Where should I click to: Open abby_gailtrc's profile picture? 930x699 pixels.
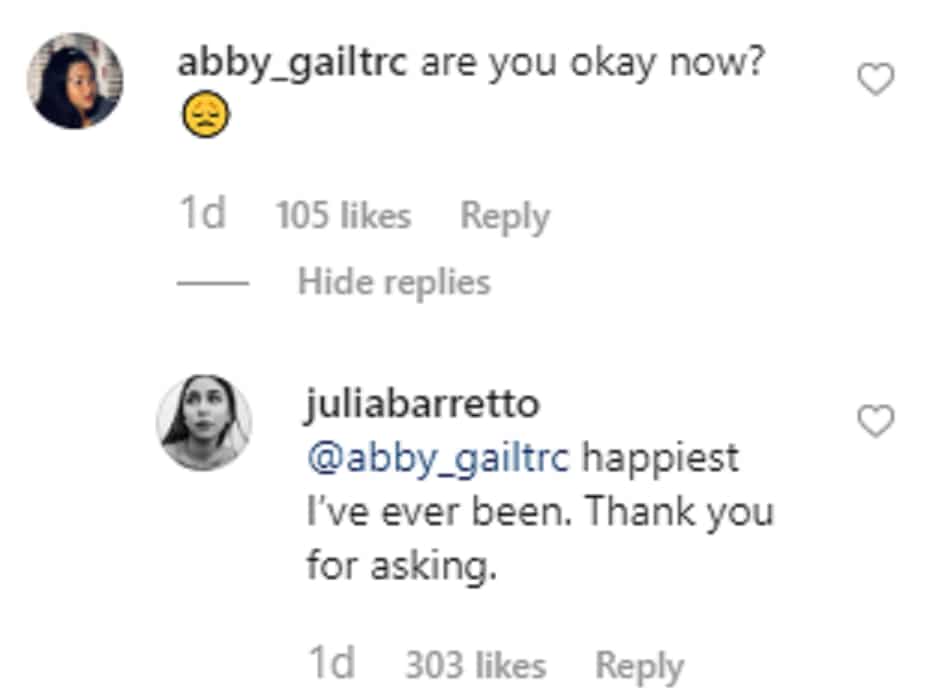(x=75, y=81)
